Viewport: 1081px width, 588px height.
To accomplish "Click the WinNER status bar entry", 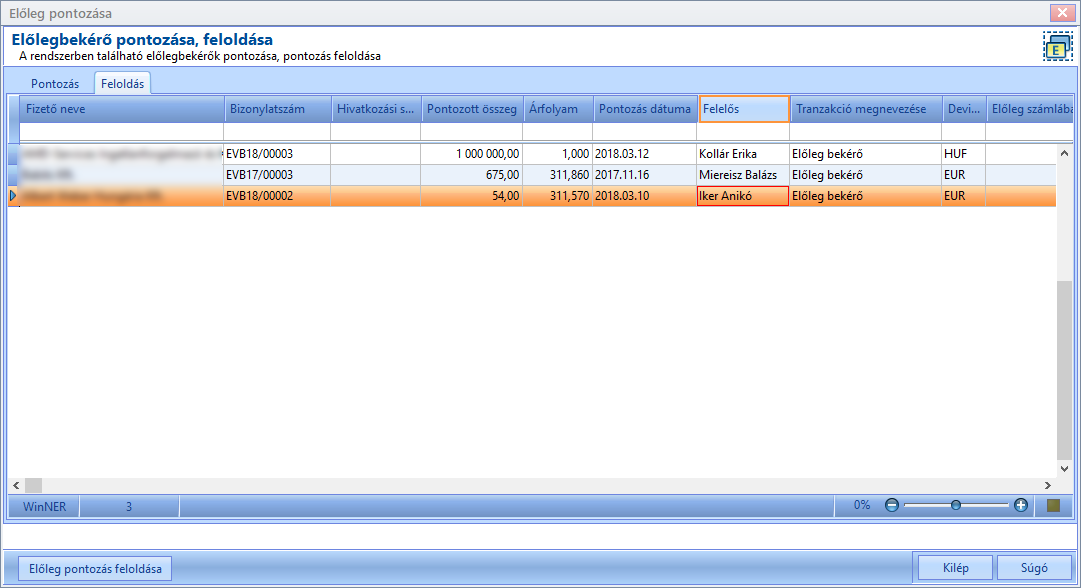I will [45, 506].
